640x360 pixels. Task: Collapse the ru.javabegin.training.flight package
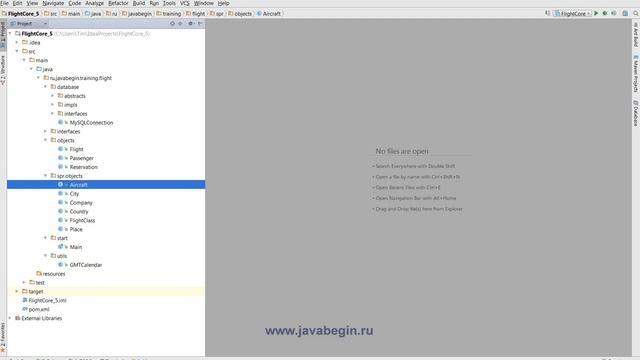click(38, 78)
